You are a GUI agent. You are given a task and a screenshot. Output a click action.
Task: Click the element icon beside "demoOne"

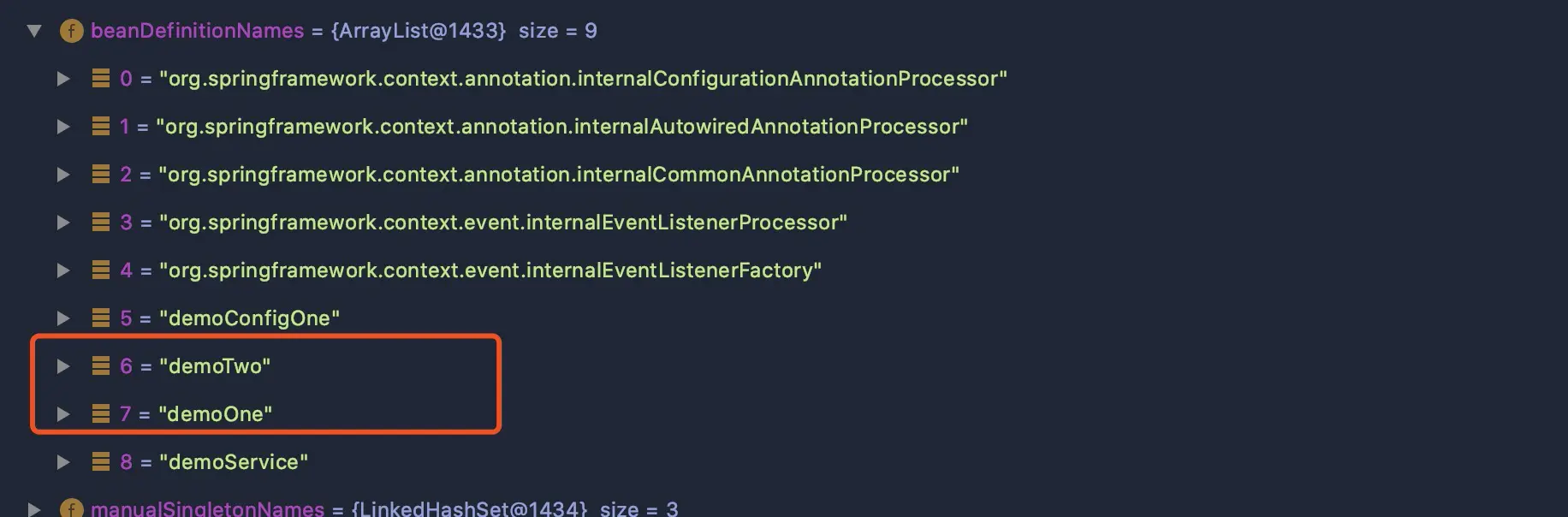tap(101, 414)
